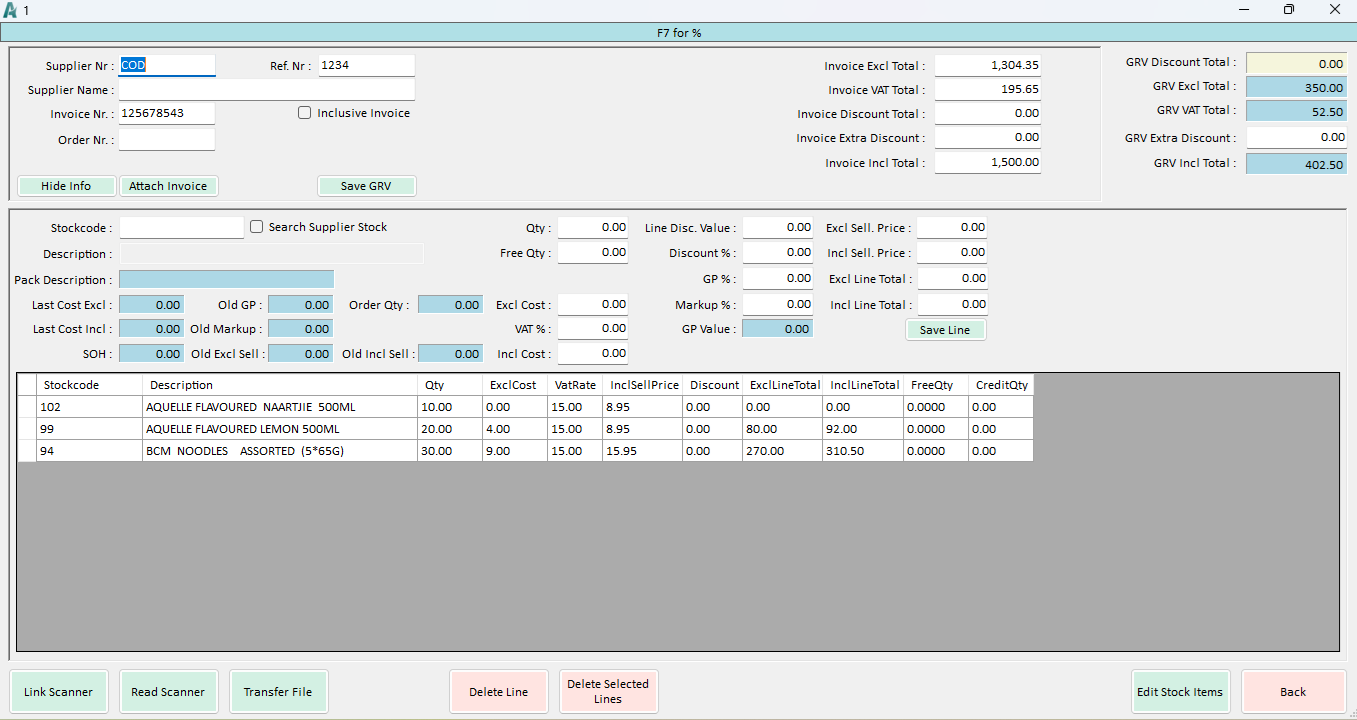Click the Supplier Name text field
The width and height of the screenshot is (1357, 720).
click(x=266, y=90)
